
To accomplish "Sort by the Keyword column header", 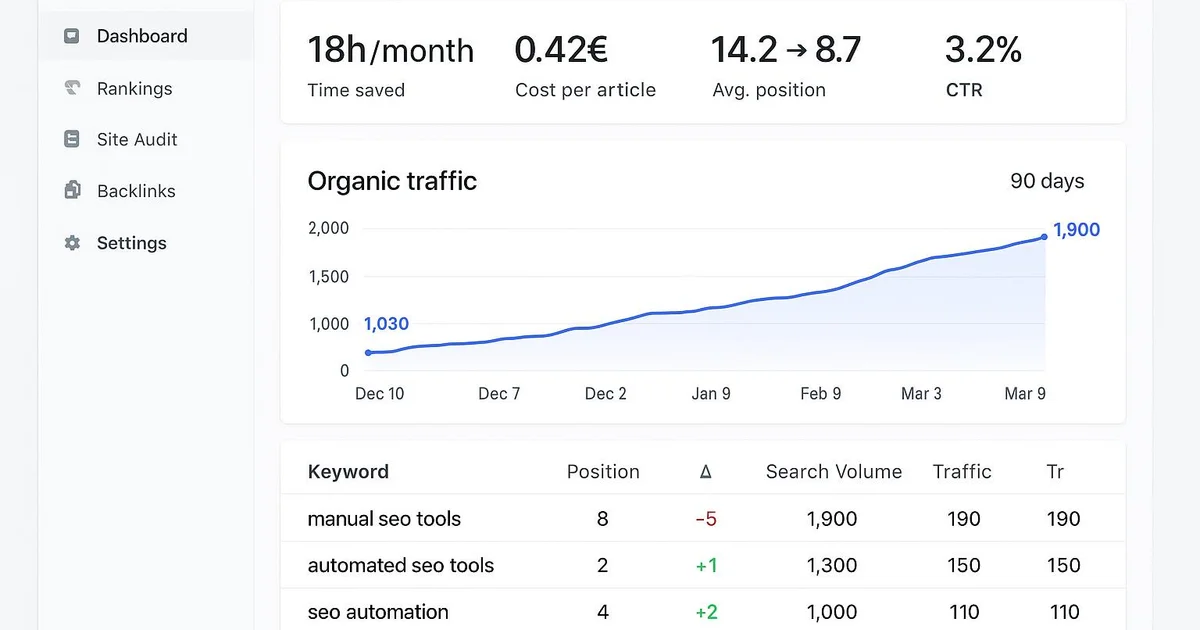I will point(348,472).
